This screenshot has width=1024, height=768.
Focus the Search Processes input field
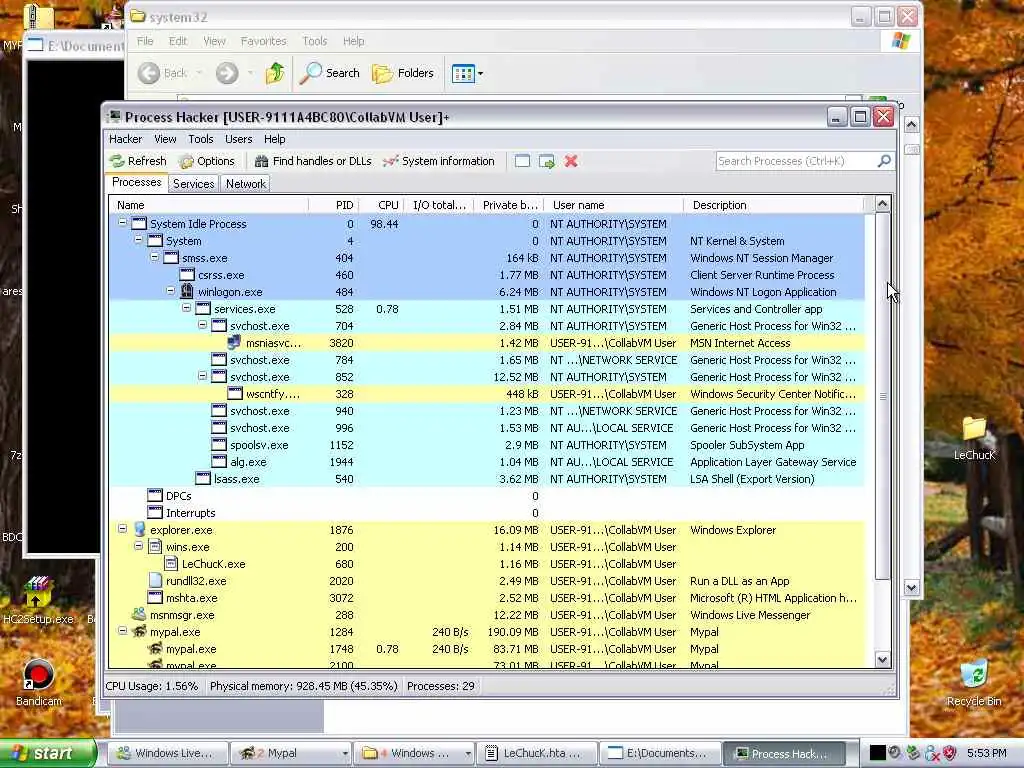[x=795, y=161]
